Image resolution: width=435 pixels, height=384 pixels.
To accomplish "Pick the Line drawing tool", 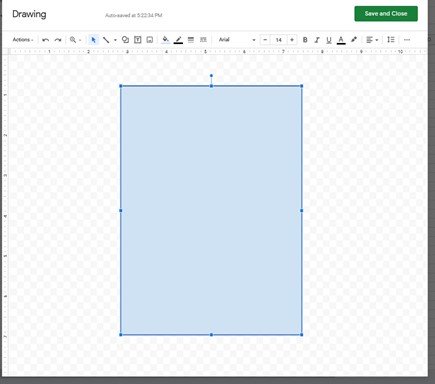I will coord(106,40).
